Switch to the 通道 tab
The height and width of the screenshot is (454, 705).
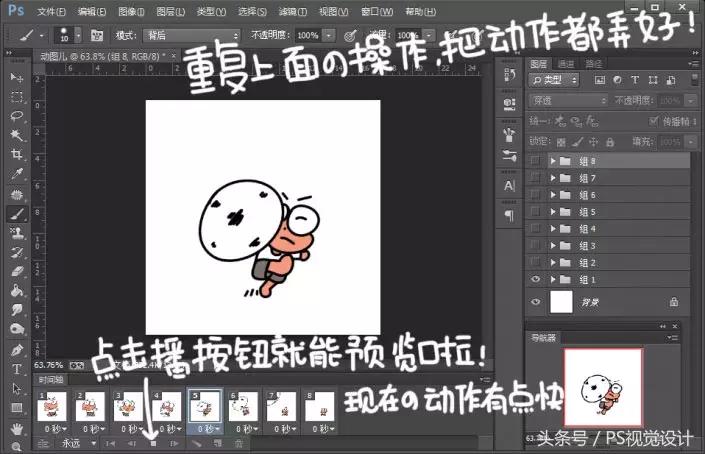pos(566,64)
